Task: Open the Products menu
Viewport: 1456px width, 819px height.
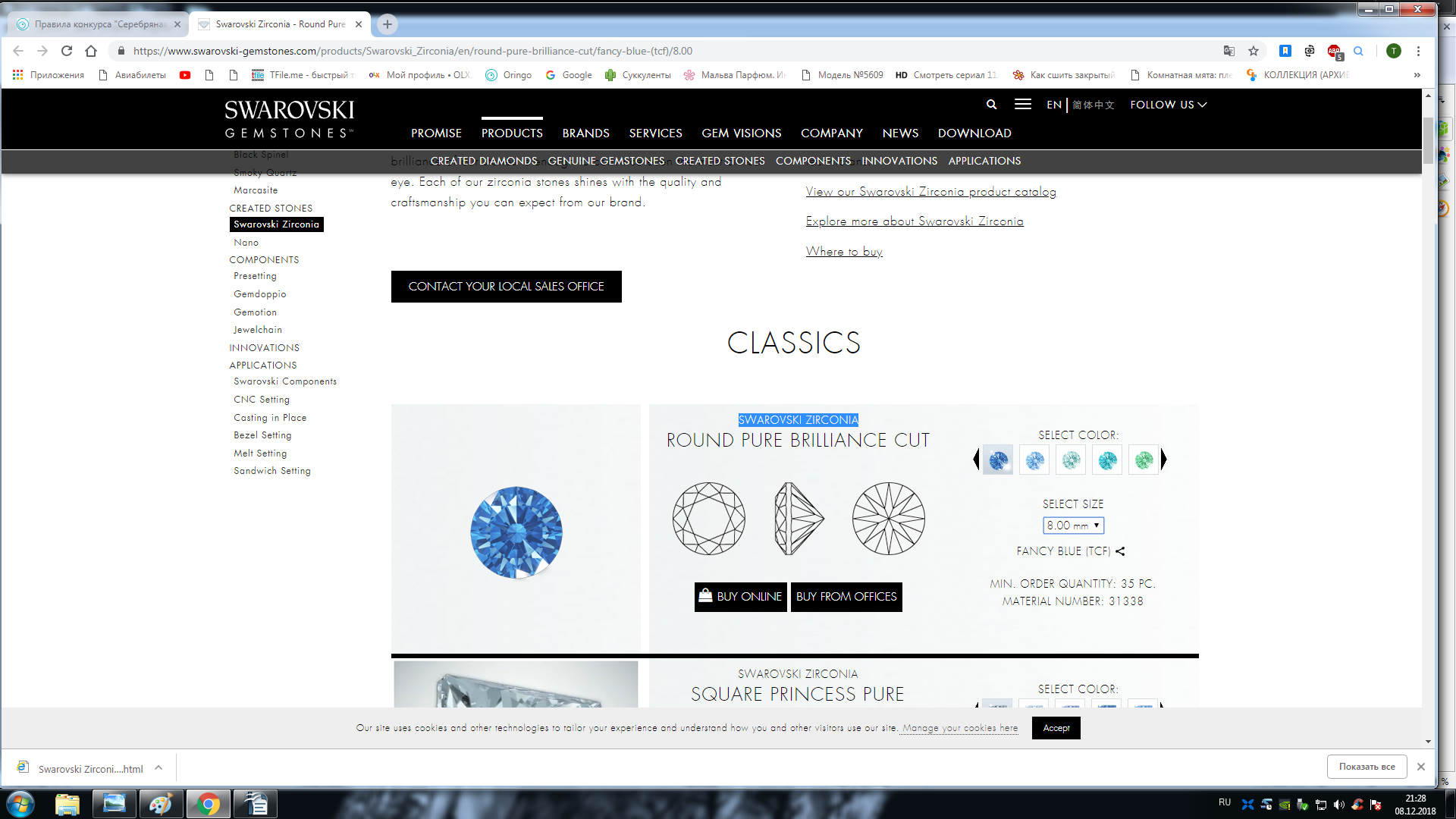Action: pyautogui.click(x=512, y=133)
